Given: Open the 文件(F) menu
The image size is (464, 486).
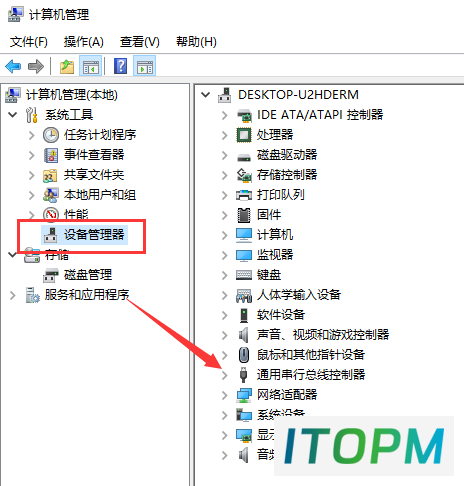Looking at the screenshot, I should coord(29,42).
